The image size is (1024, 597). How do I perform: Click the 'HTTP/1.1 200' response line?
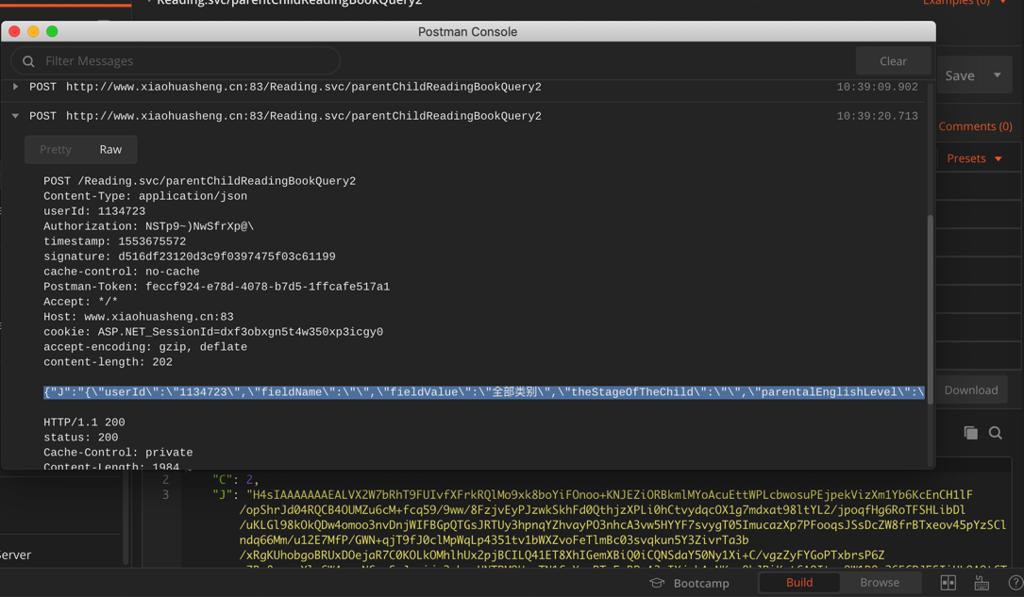[x=84, y=422]
